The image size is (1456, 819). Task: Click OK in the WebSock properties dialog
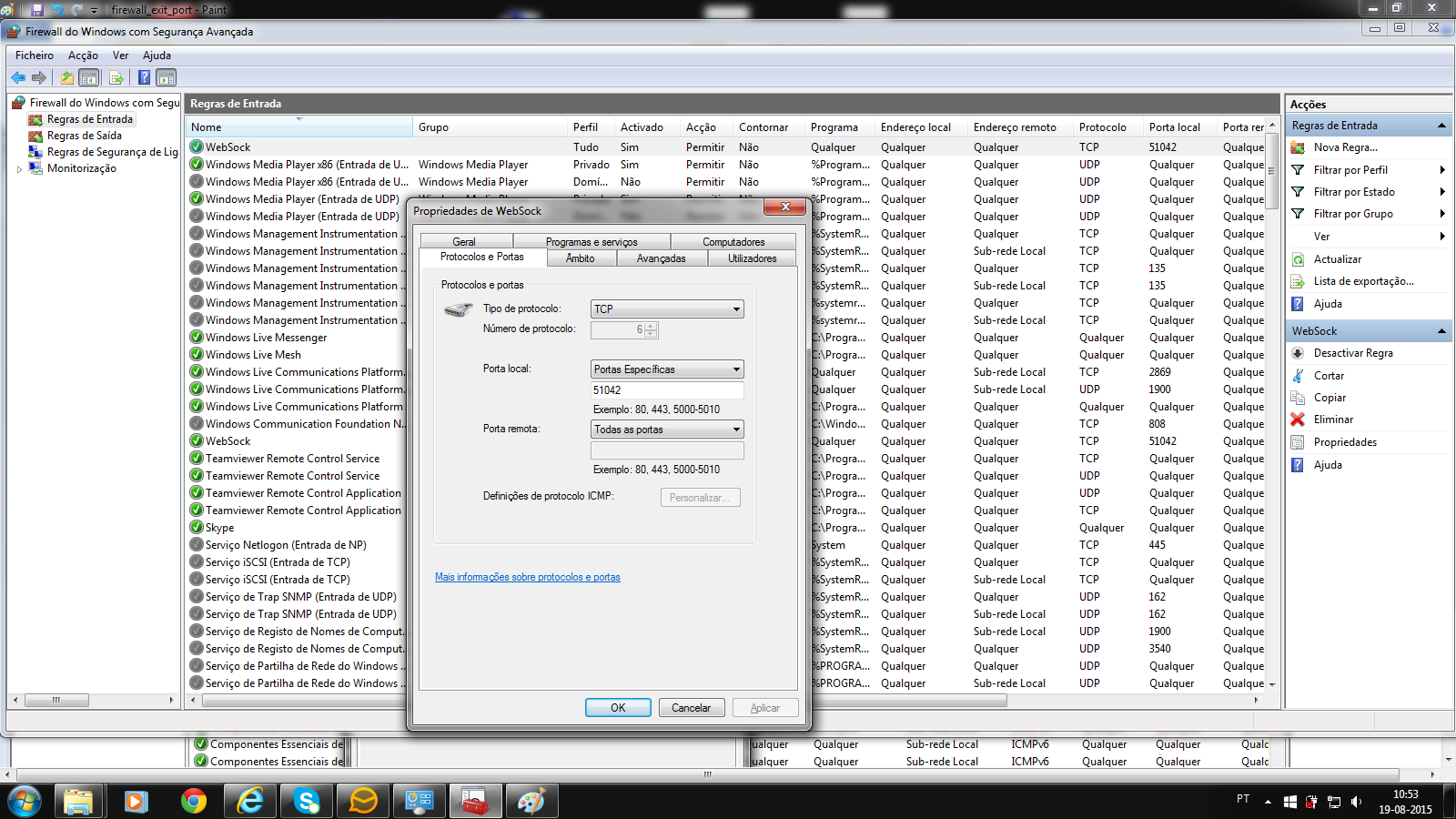[x=618, y=708]
